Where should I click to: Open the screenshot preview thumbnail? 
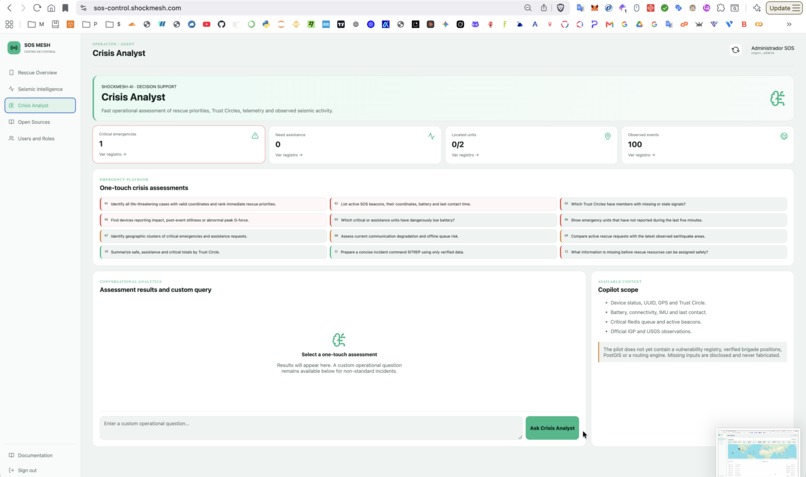point(759,453)
